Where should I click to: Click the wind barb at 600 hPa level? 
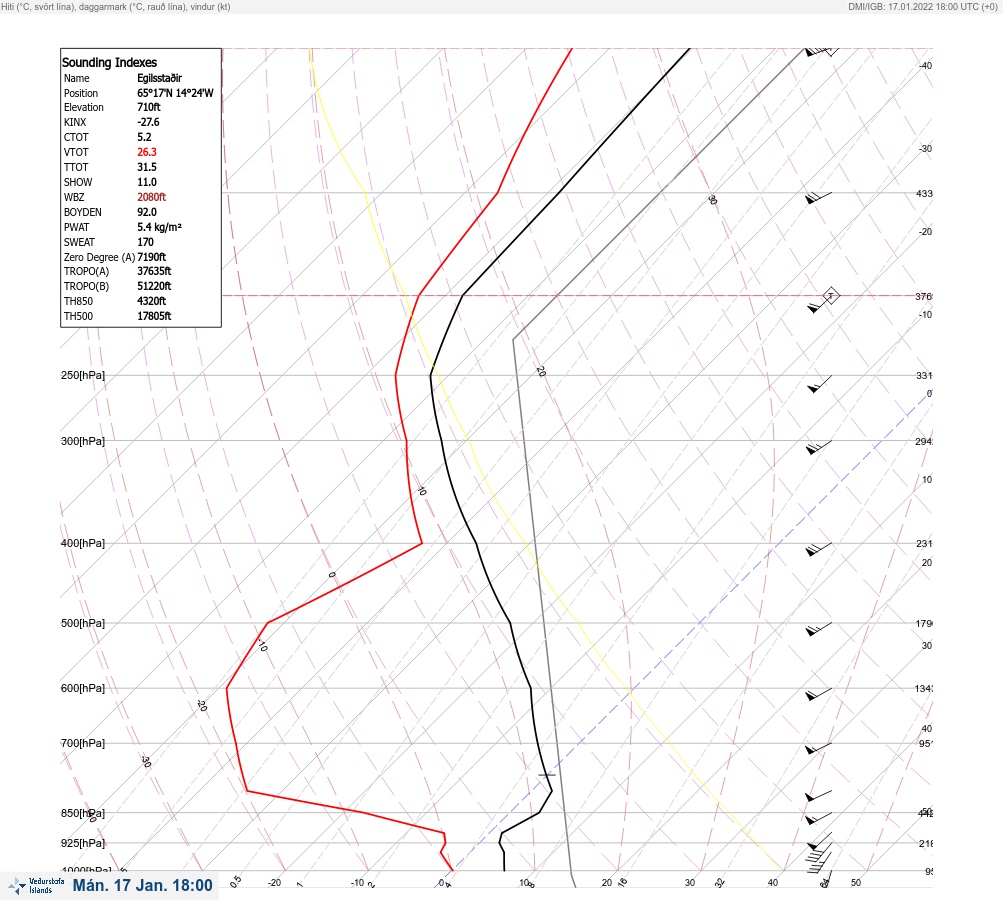819,694
